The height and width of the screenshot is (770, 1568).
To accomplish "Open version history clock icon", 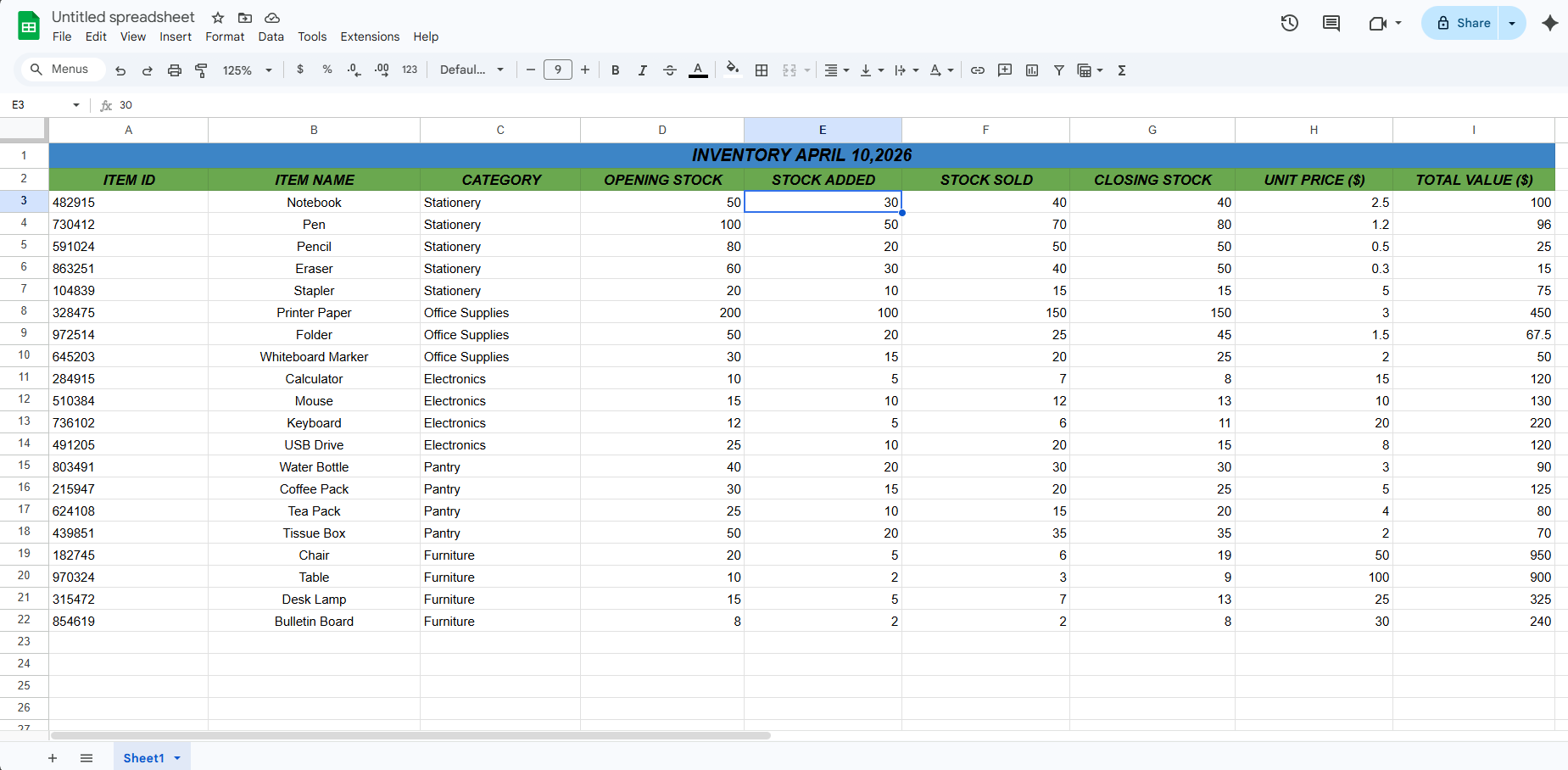I will click(x=1290, y=23).
